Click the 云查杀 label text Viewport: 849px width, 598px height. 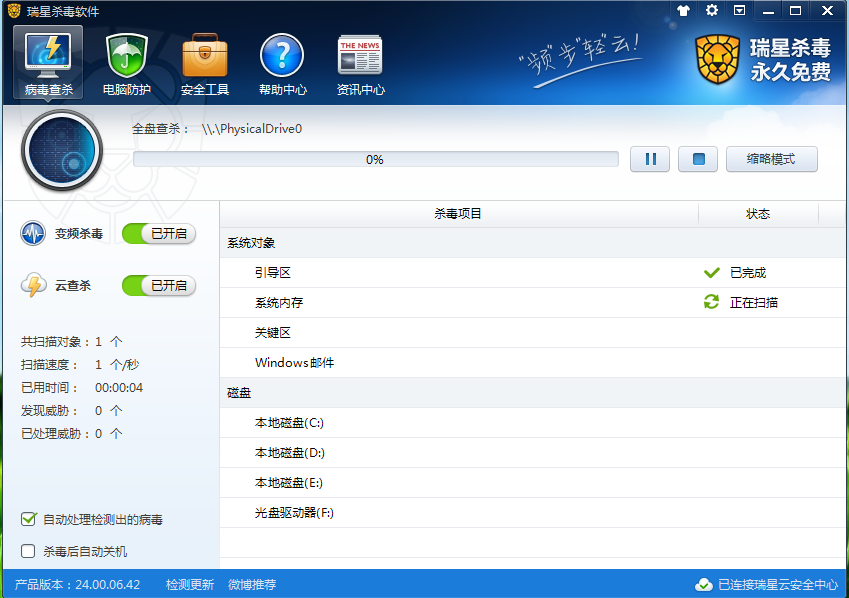pyautogui.click(x=73, y=285)
